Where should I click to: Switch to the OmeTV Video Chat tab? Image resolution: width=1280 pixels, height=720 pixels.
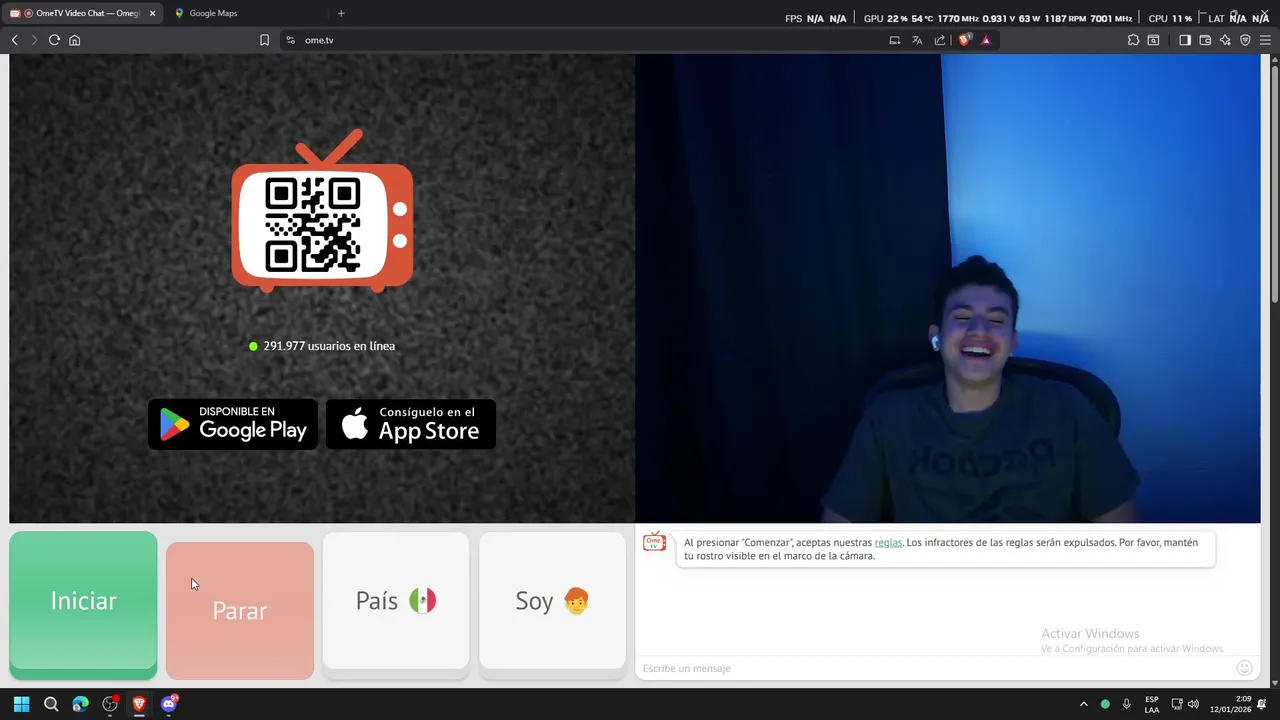[80, 13]
